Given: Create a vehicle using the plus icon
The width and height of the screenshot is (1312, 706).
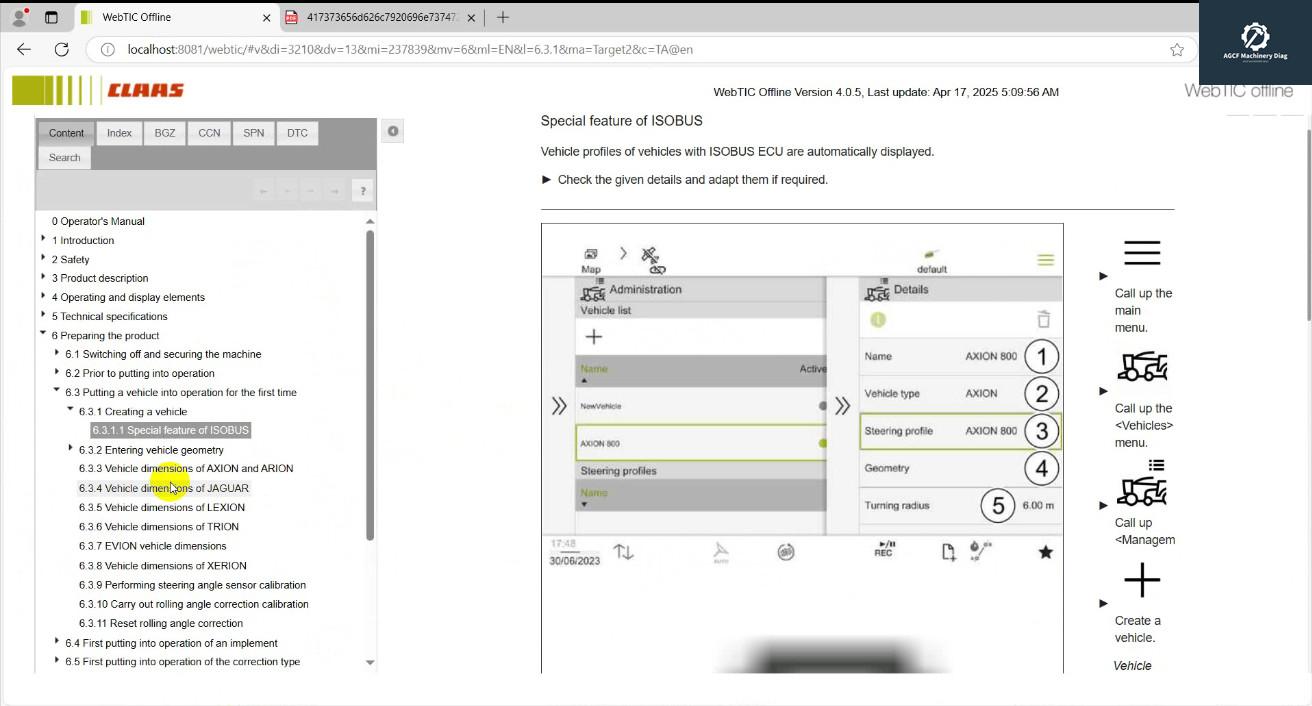Looking at the screenshot, I should pos(1142,580).
